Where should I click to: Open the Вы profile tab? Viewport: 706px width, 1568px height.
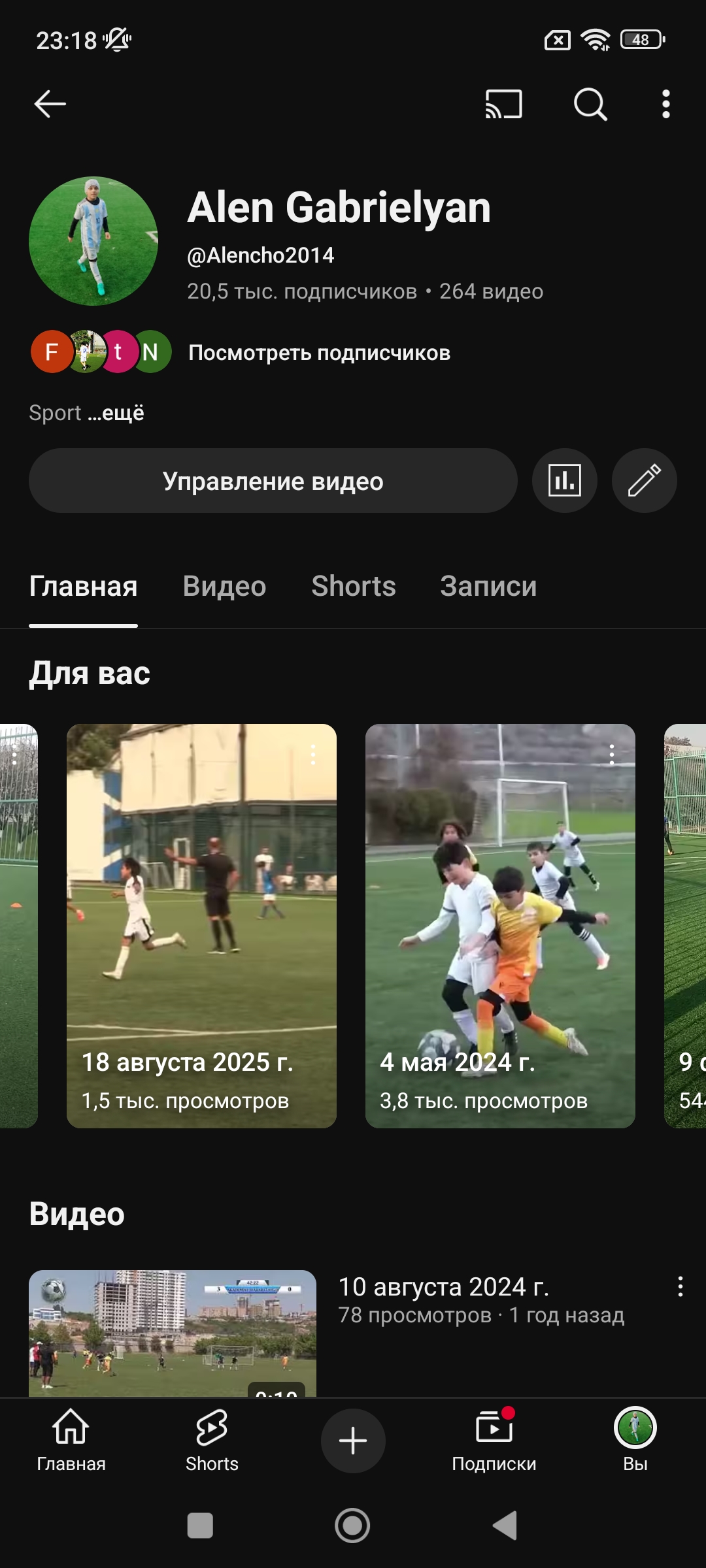[635, 1440]
